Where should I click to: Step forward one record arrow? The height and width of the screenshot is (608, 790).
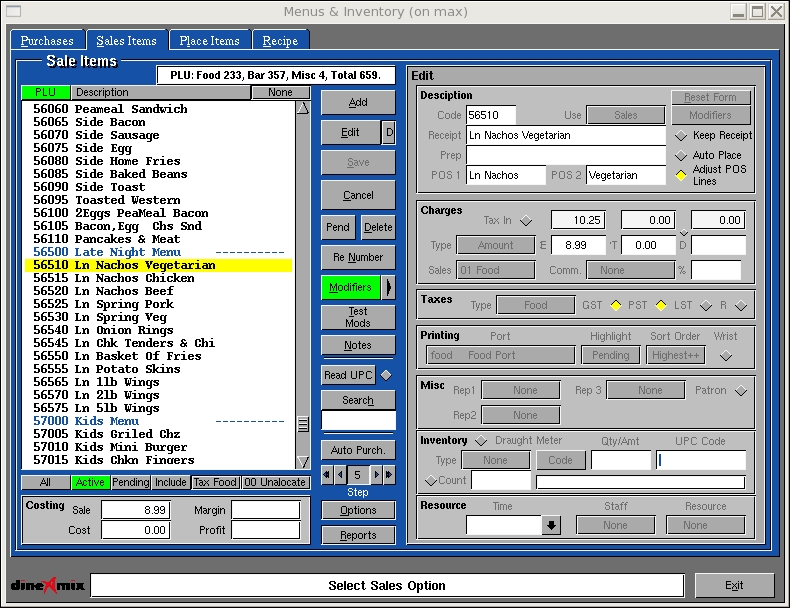point(376,475)
